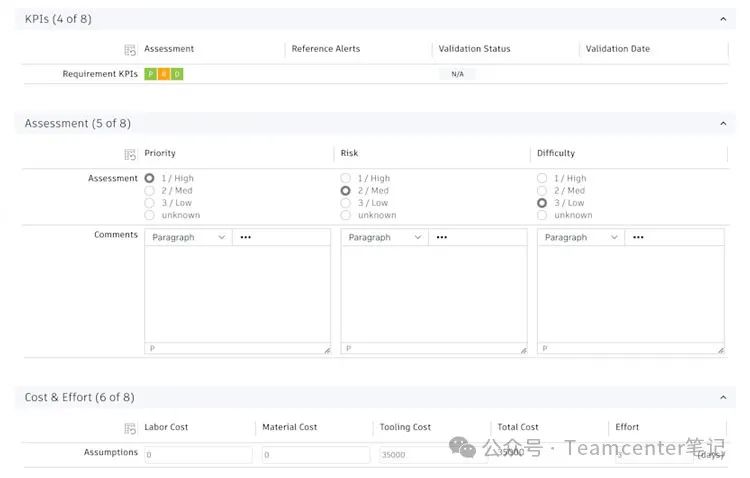Select Priority 2 / Med radio button
The height and width of the screenshot is (478, 750).
(x=150, y=191)
